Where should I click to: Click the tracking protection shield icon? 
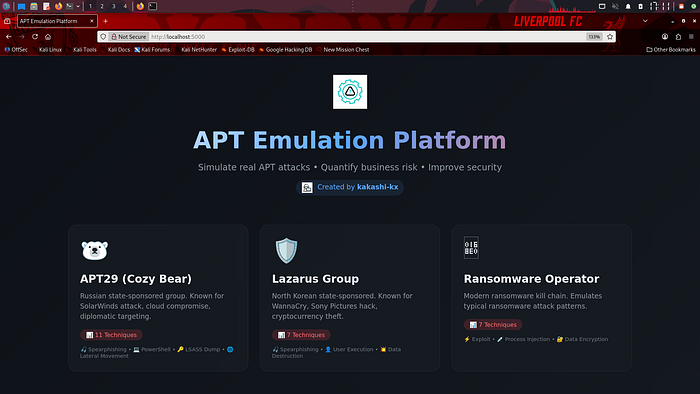coord(103,37)
